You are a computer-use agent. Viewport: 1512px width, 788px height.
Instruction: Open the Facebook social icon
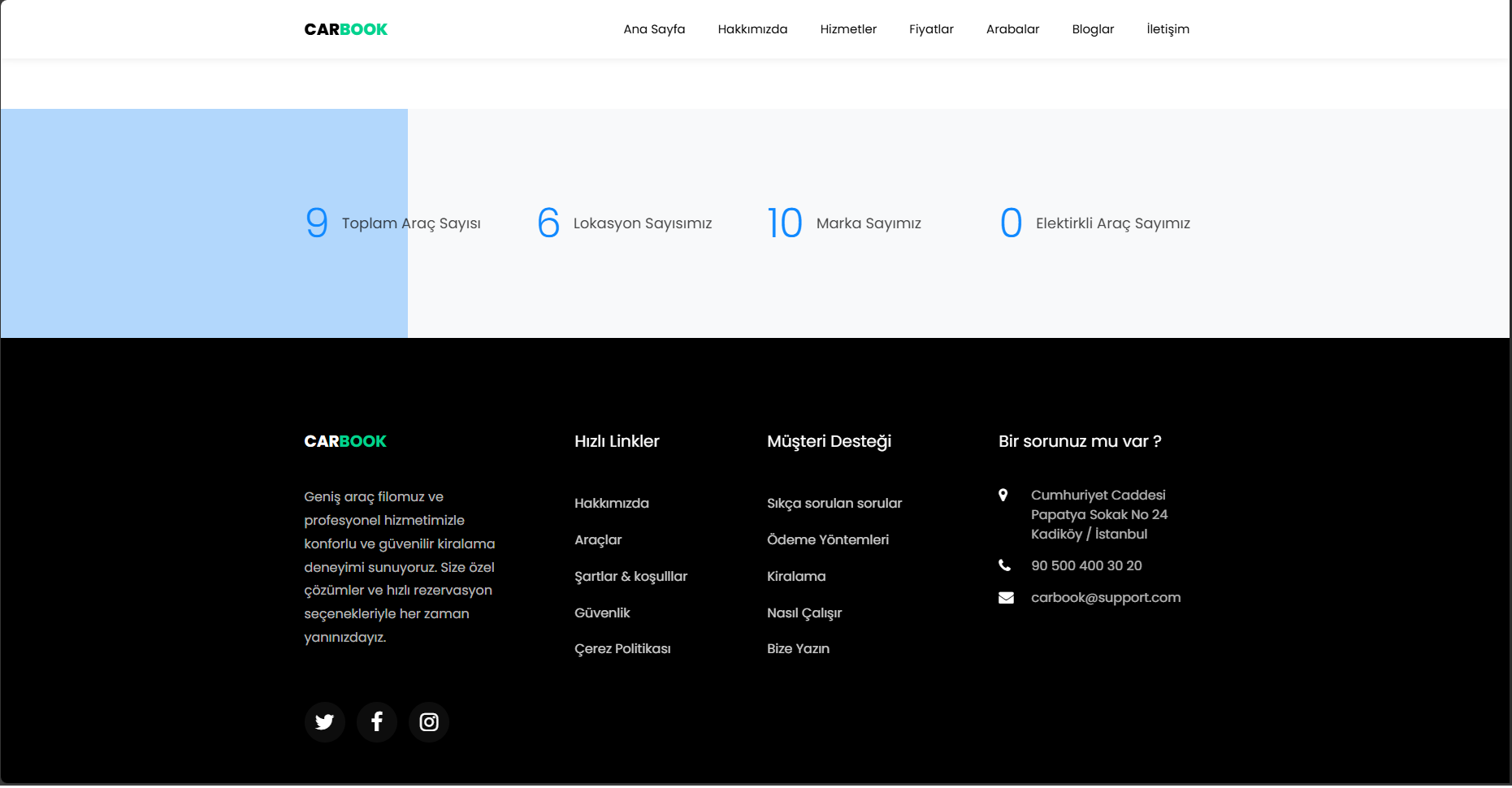point(377,722)
